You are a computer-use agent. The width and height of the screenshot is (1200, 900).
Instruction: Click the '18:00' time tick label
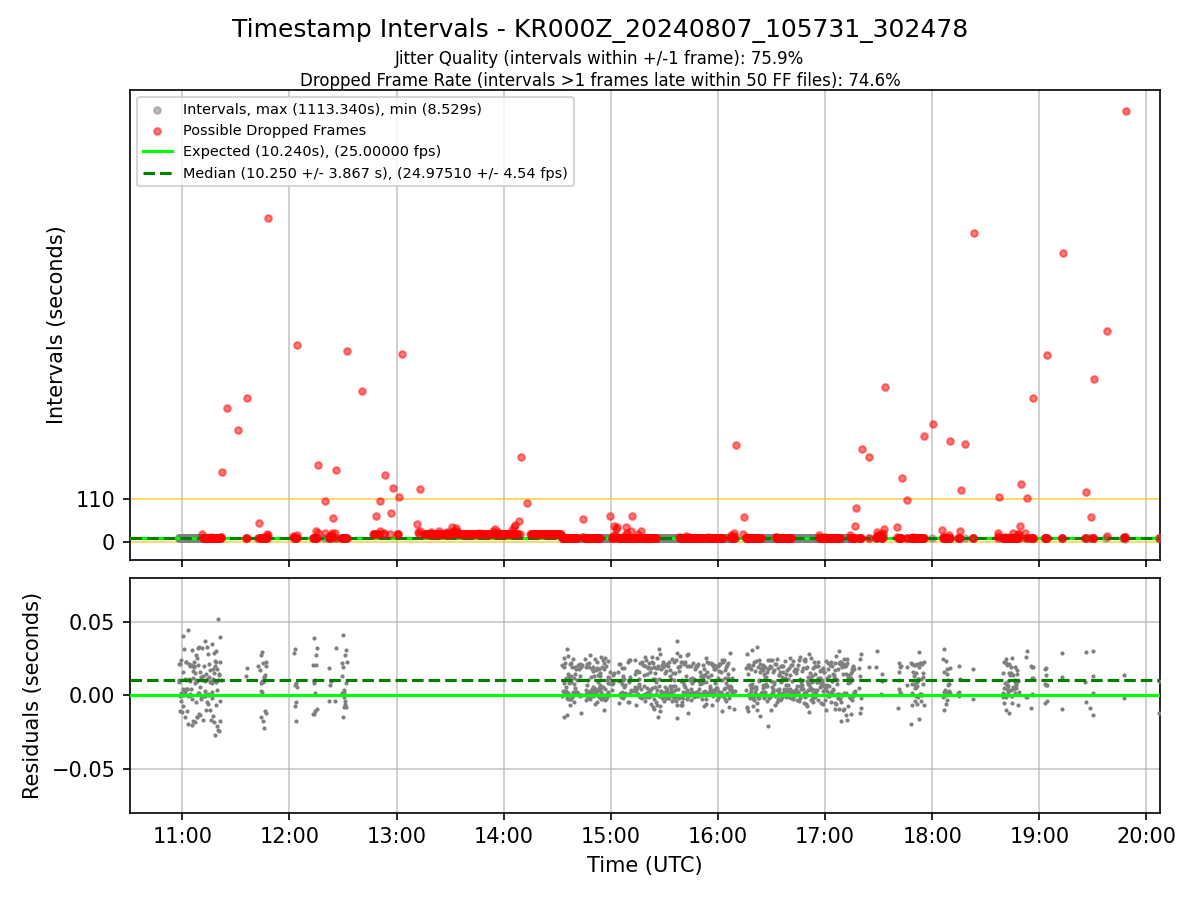click(931, 834)
